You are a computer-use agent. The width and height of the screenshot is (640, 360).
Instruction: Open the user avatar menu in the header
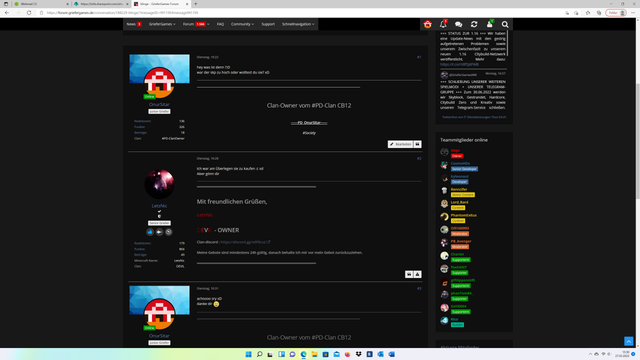[427, 24]
